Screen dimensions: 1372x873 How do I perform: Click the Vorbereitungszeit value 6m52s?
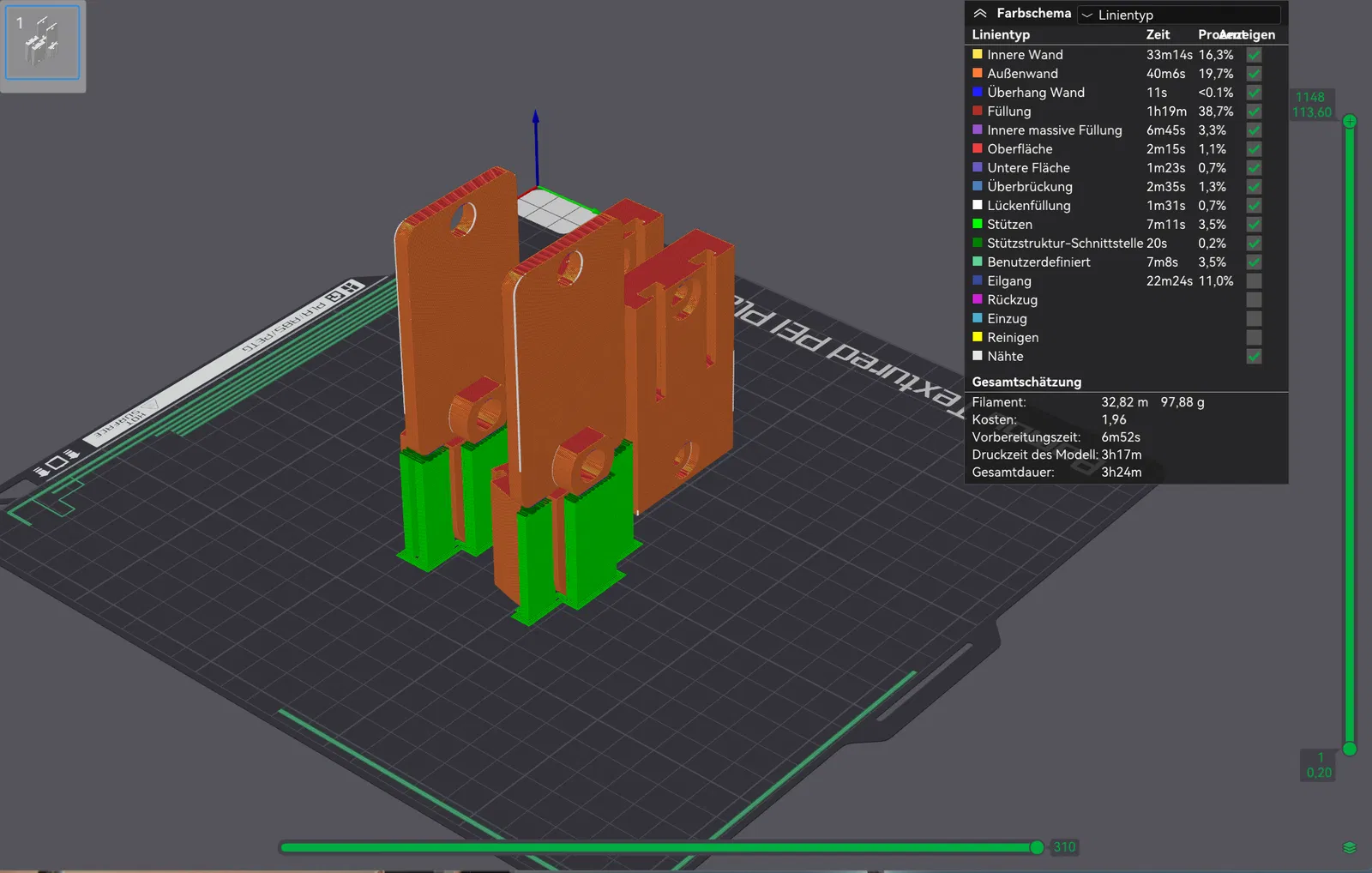1121,437
